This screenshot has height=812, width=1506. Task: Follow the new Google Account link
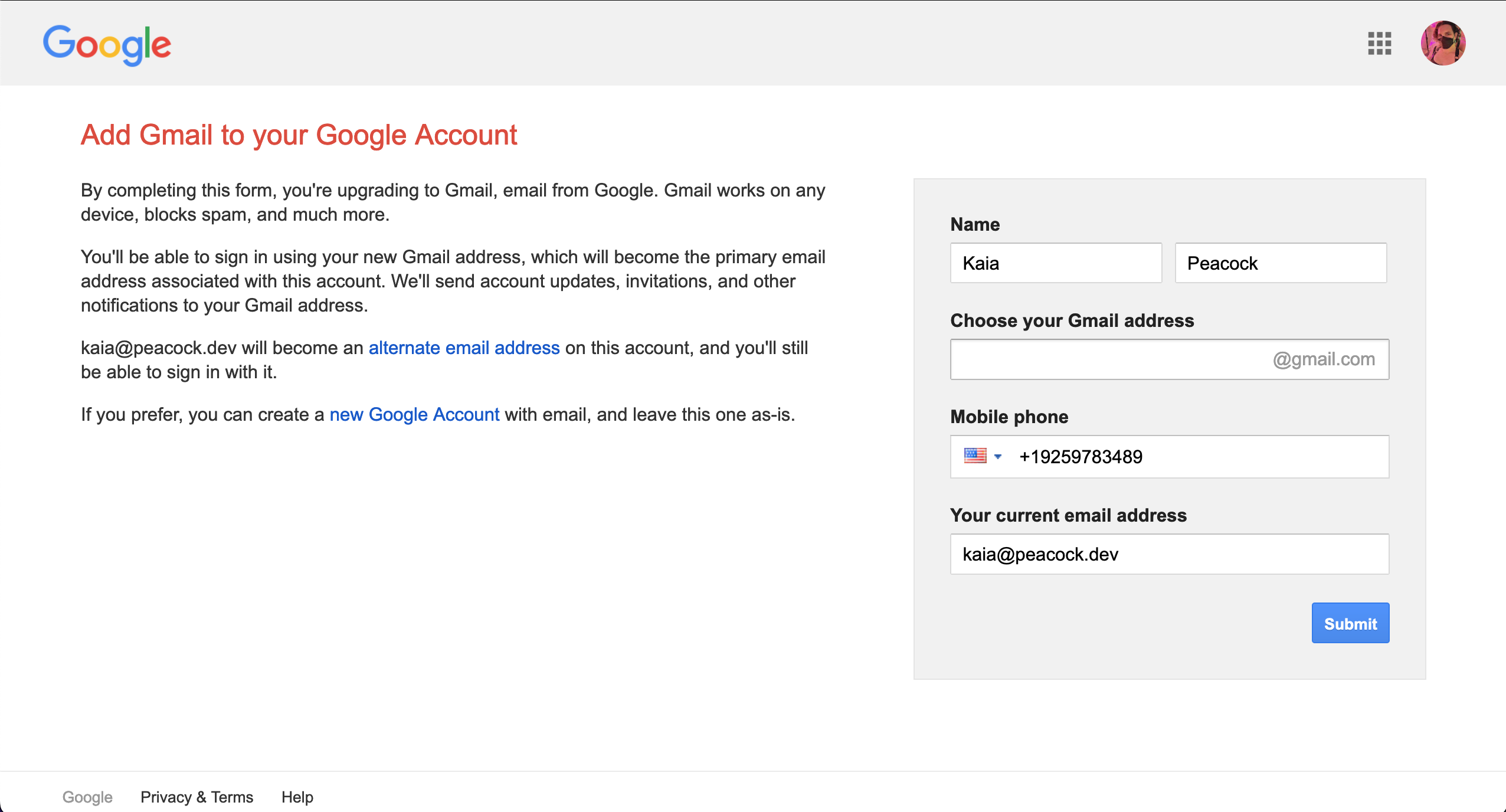pyautogui.click(x=414, y=415)
